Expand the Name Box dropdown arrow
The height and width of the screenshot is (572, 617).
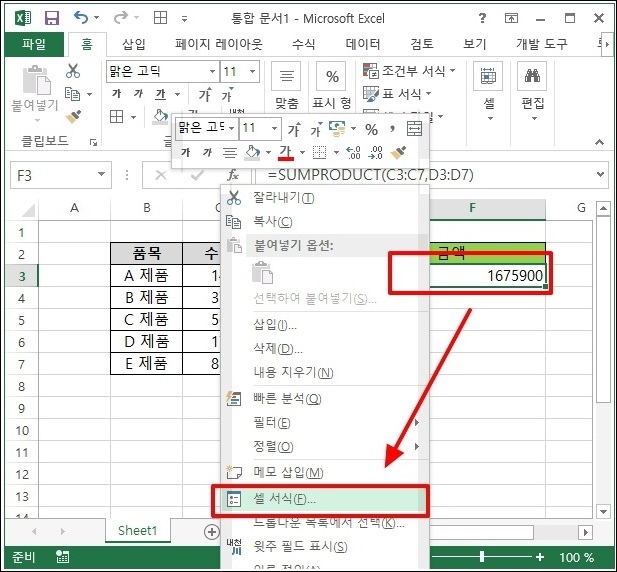click(x=101, y=175)
